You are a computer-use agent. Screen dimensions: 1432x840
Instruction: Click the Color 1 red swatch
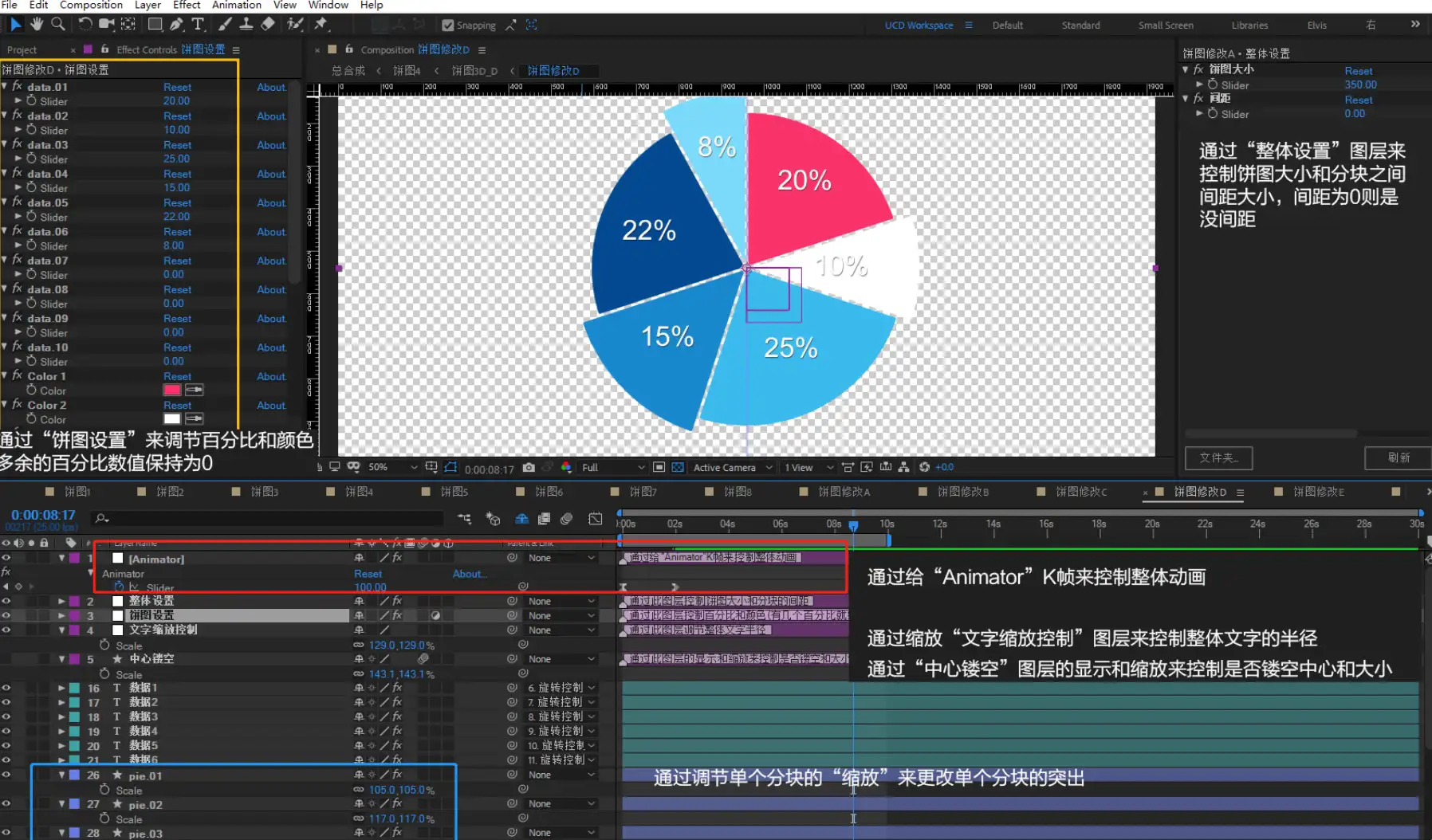(x=171, y=391)
